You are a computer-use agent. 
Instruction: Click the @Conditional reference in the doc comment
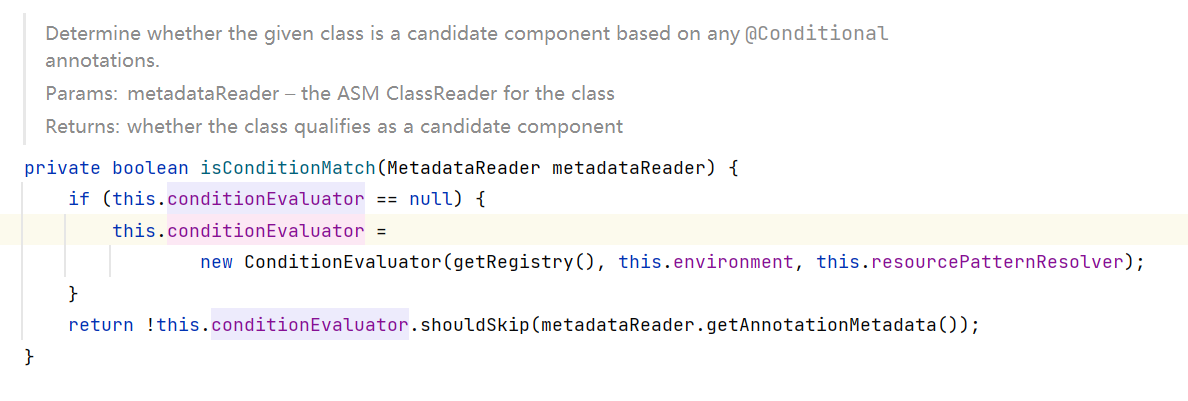coord(817,33)
